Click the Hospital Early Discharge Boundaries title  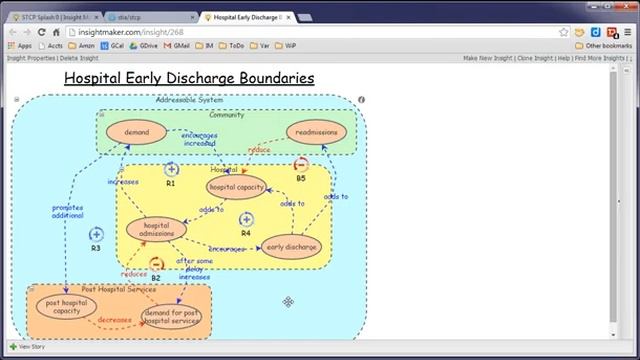point(189,78)
